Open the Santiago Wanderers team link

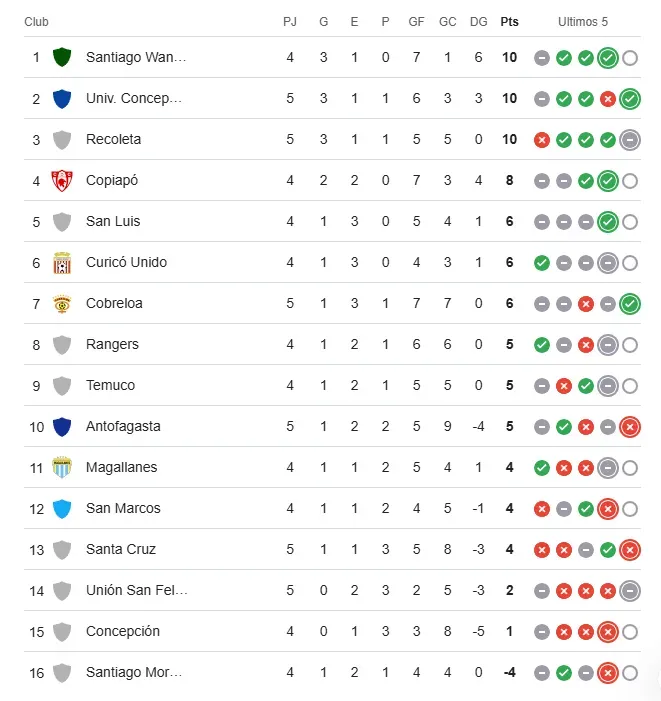[x=136, y=57]
